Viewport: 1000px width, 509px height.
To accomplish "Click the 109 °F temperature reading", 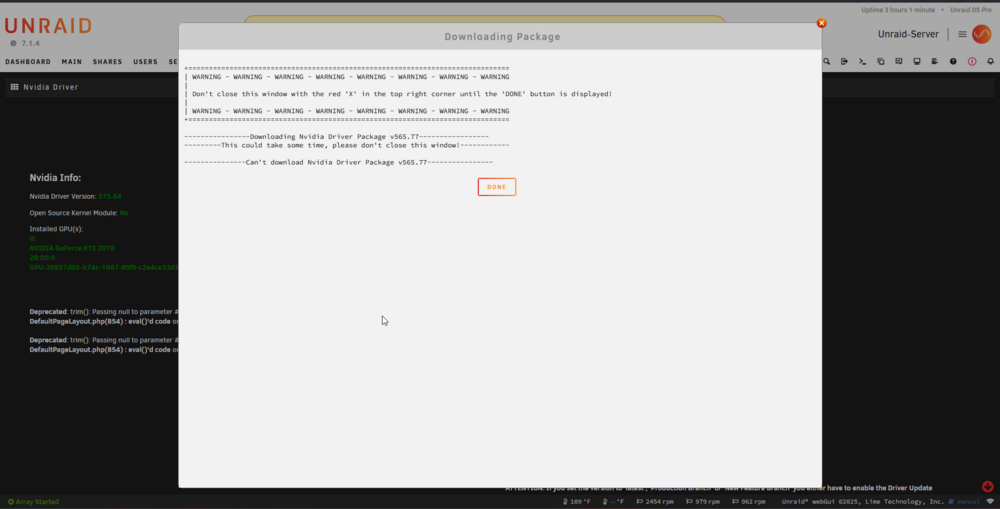I will (x=577, y=502).
